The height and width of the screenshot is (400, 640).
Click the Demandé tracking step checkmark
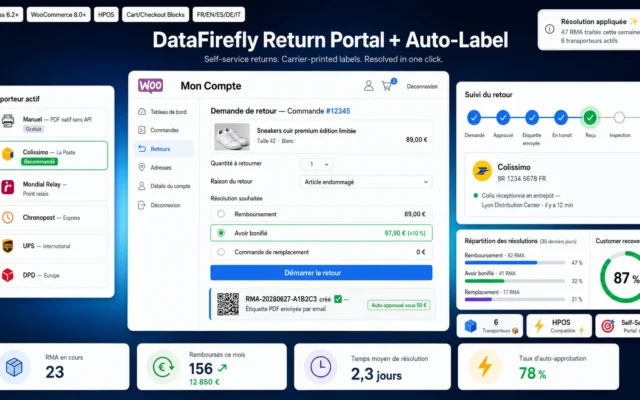[474, 118]
